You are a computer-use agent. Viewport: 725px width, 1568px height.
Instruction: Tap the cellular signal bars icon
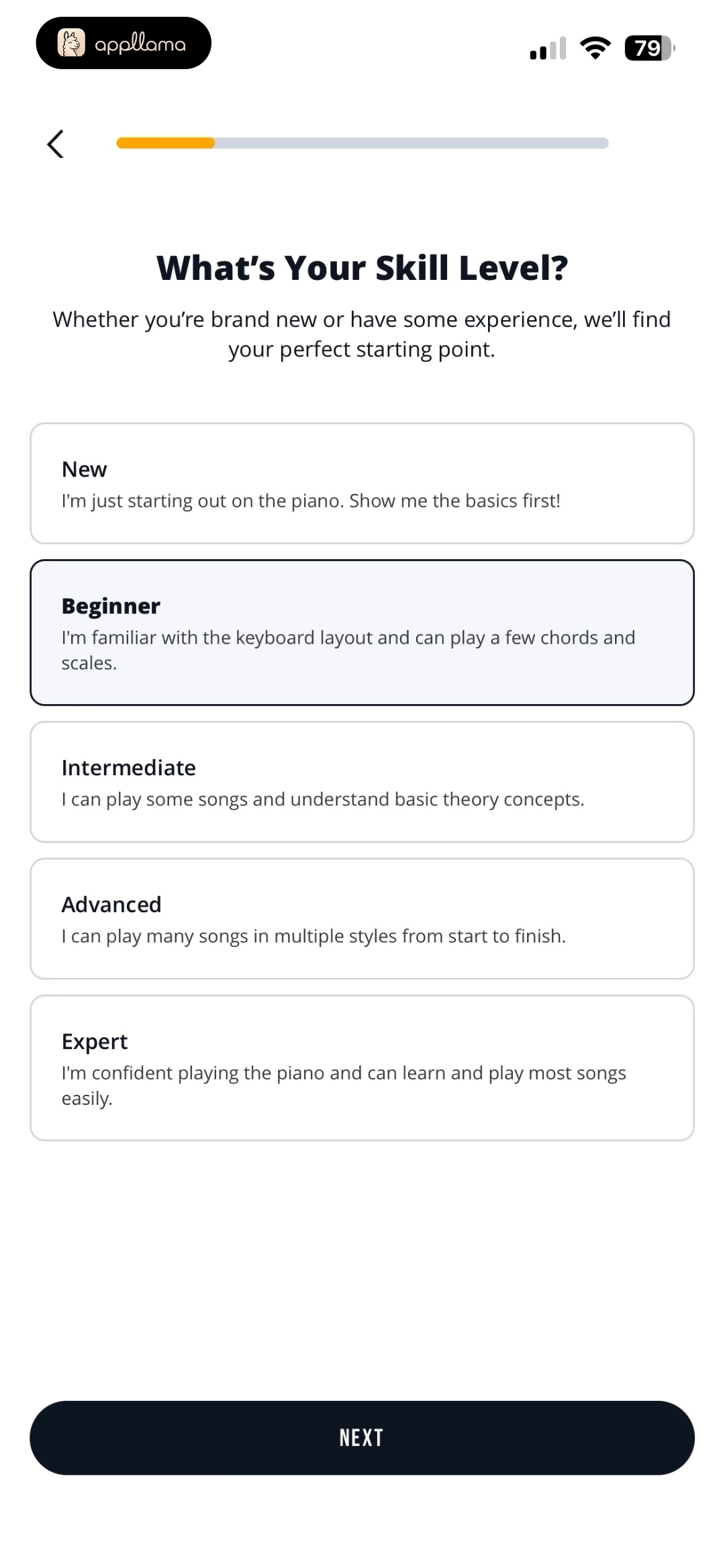click(x=548, y=48)
